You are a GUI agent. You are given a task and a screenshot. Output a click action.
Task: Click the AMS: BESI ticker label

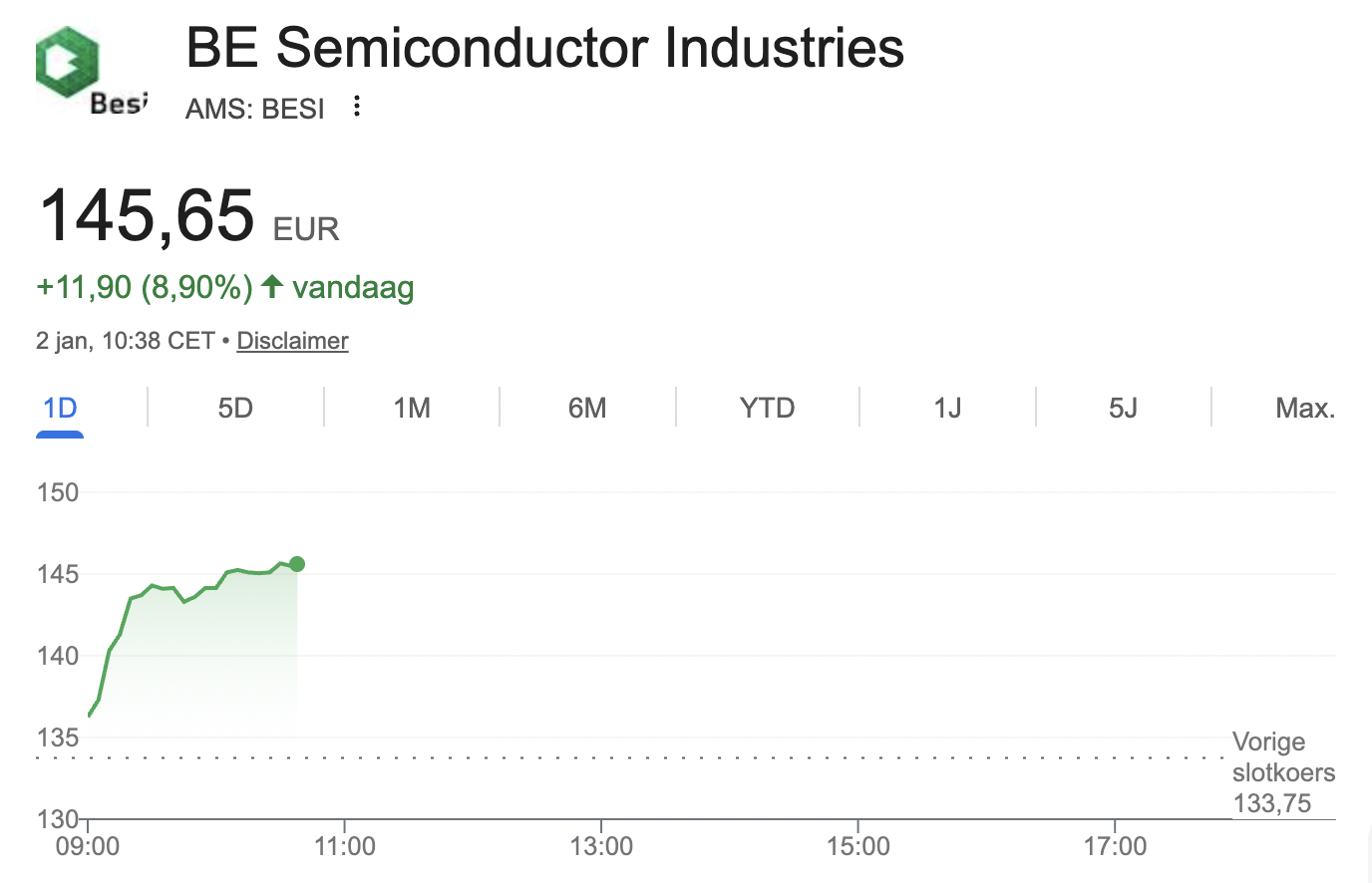tap(255, 109)
